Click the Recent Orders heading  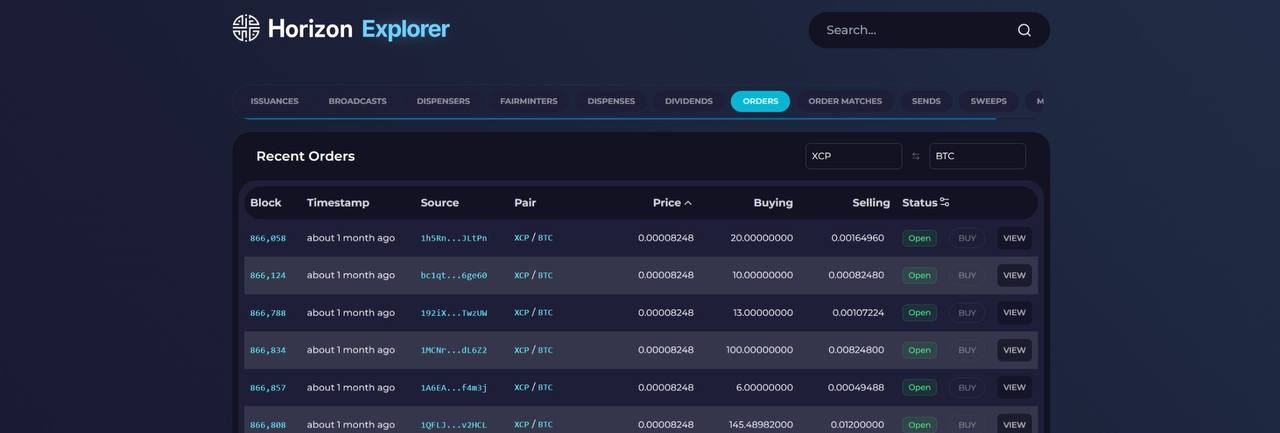point(305,156)
